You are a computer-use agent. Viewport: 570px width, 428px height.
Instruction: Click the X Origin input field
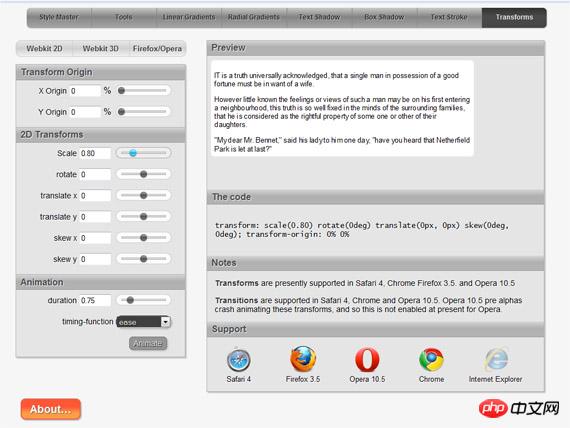click(x=85, y=91)
